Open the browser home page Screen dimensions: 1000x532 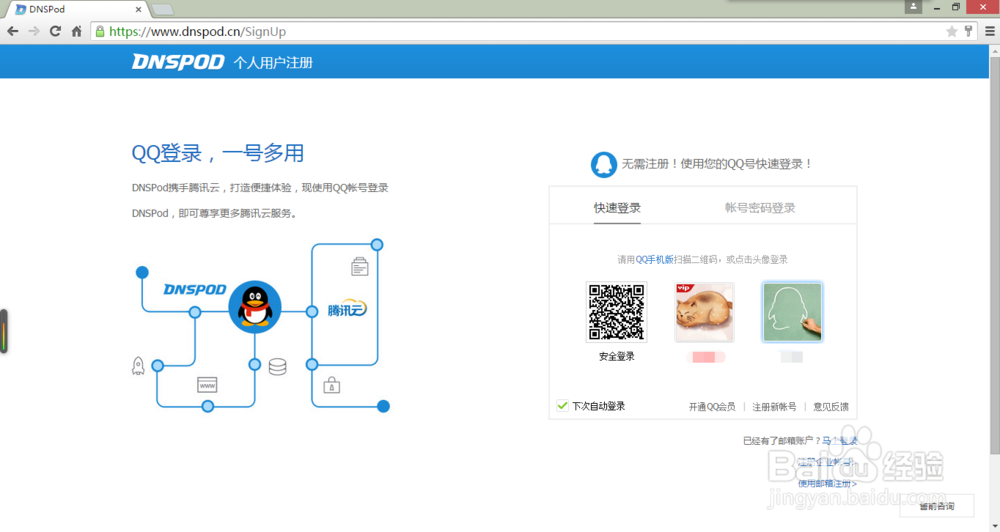click(77, 31)
